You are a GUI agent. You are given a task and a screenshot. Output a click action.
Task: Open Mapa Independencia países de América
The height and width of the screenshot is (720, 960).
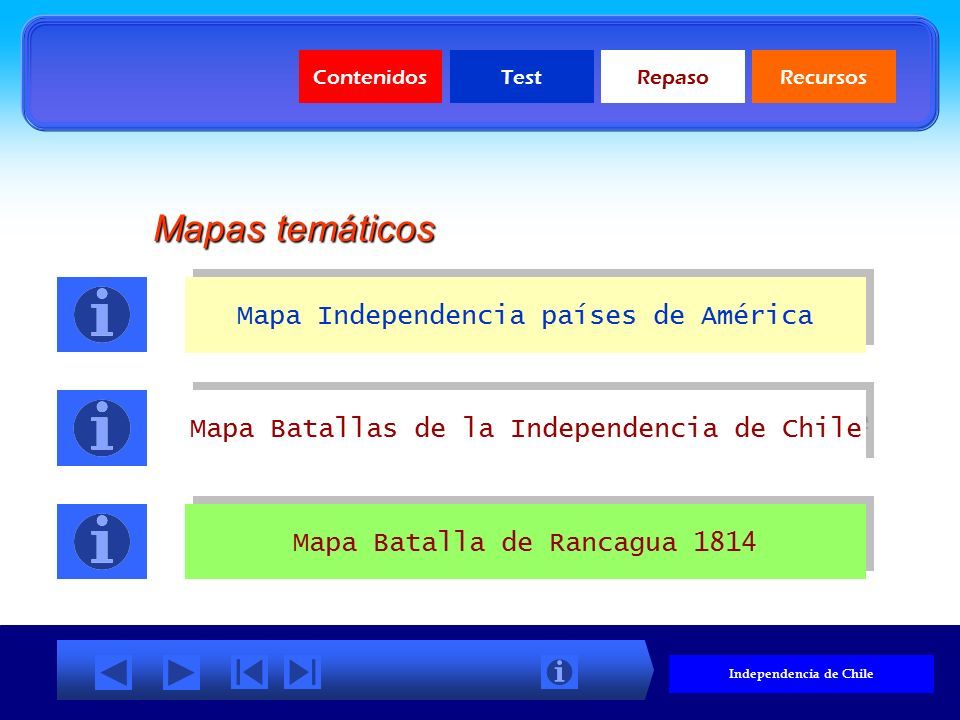tap(525, 315)
